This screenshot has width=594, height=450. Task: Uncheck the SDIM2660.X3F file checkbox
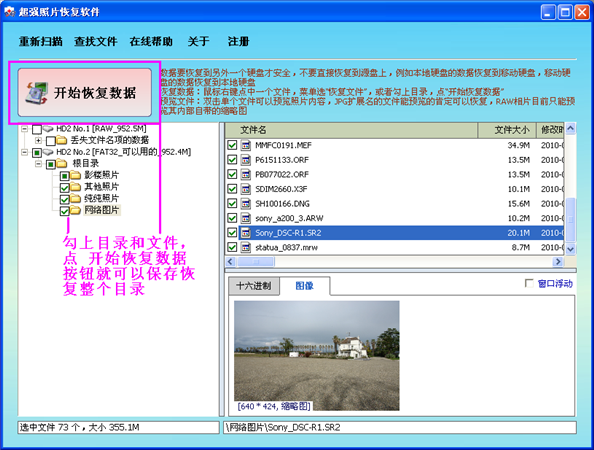click(x=232, y=189)
